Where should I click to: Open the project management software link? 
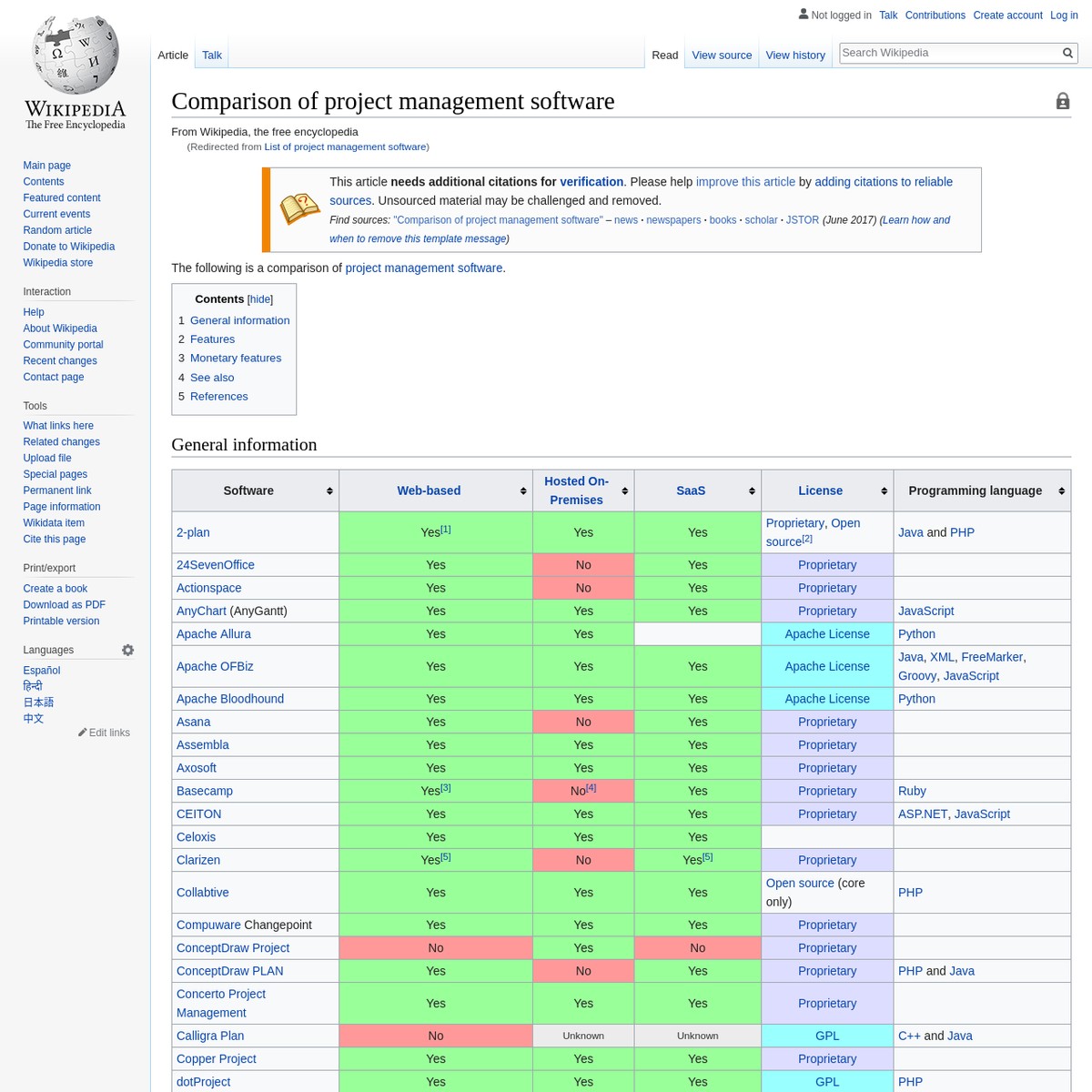[424, 268]
